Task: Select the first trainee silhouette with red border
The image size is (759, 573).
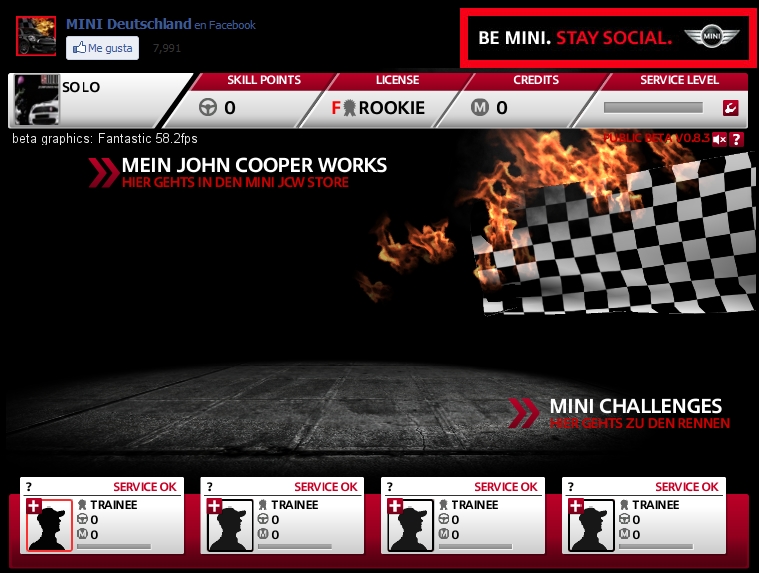Action: click(49, 526)
